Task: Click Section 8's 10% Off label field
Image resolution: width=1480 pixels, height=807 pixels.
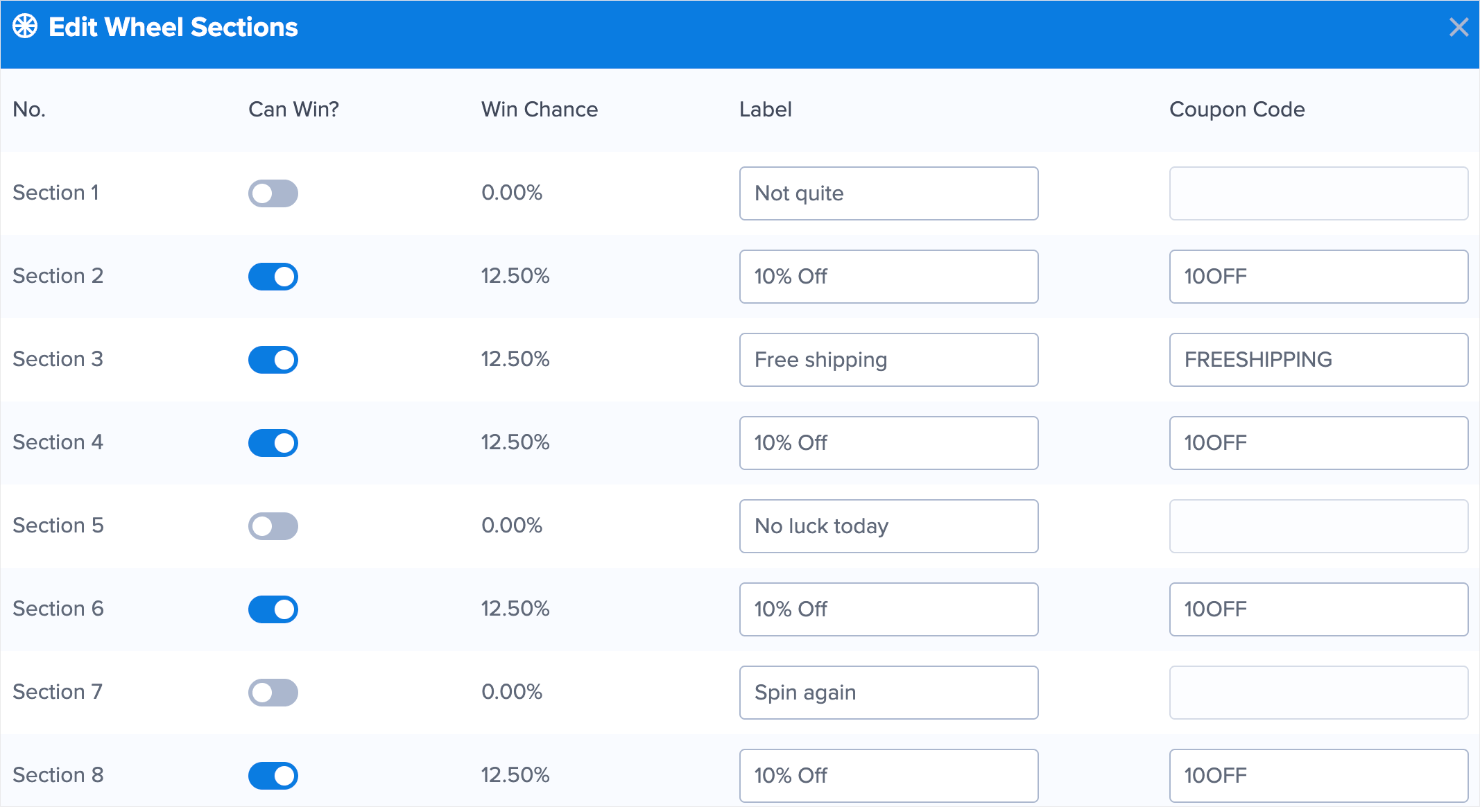Action: coord(888,775)
